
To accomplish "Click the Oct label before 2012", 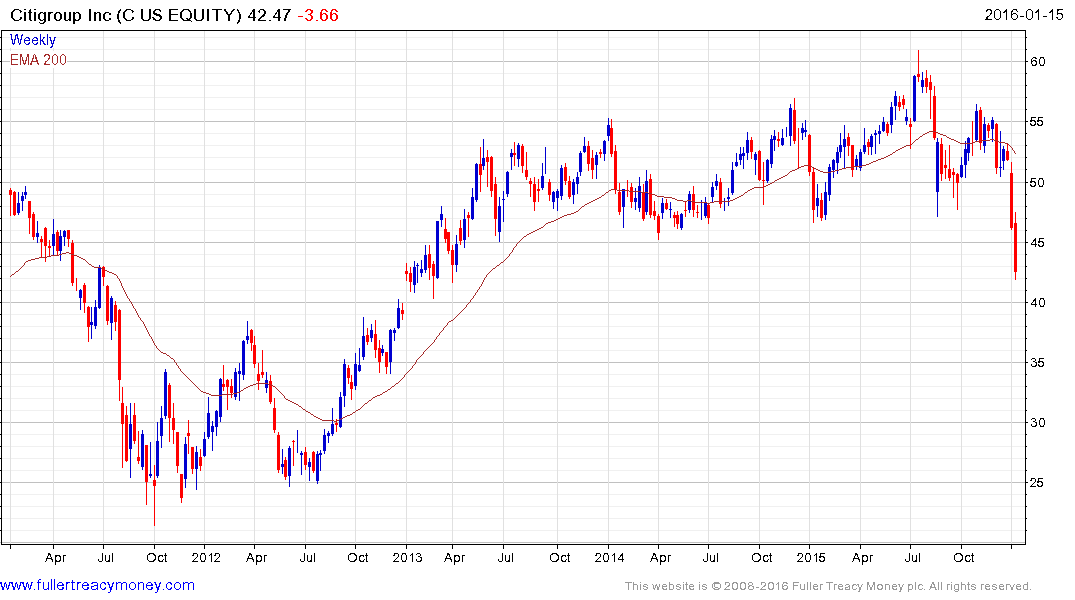I will 156,557.
